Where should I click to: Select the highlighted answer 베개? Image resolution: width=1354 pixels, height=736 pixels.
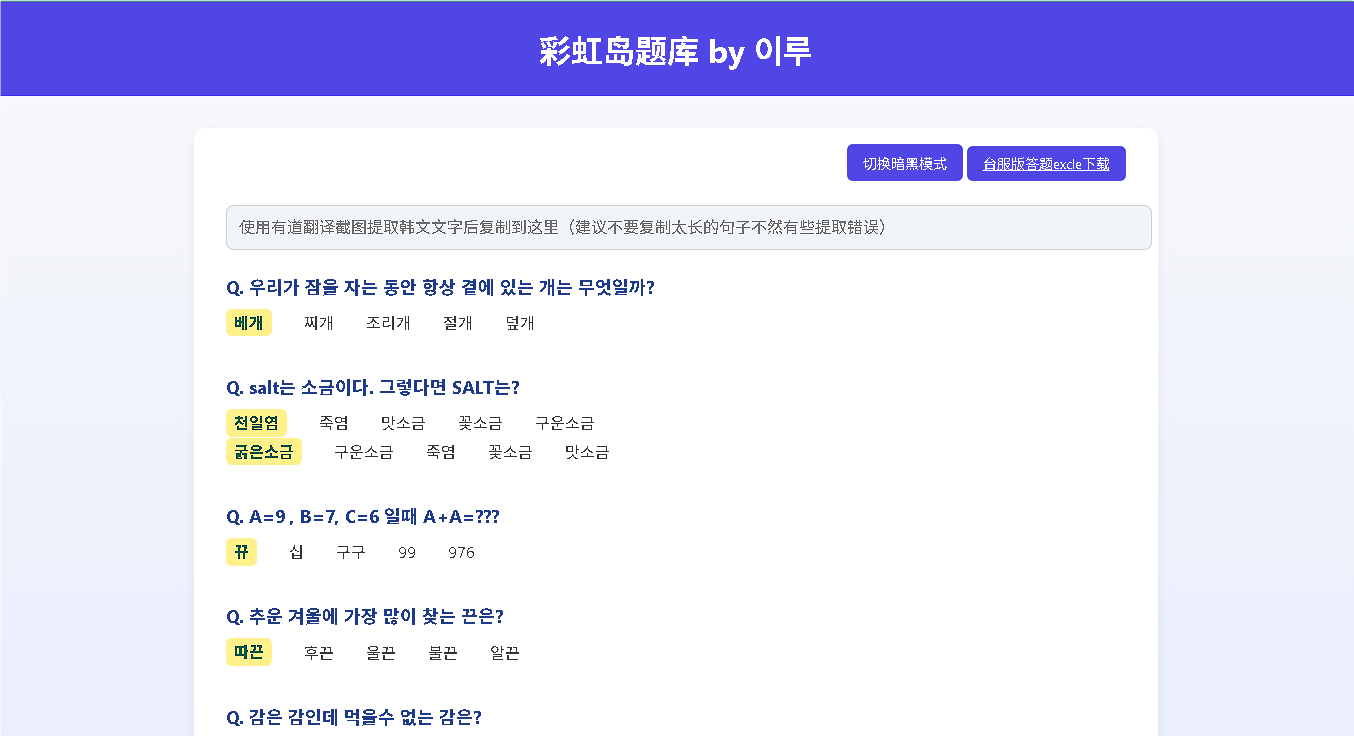248,322
